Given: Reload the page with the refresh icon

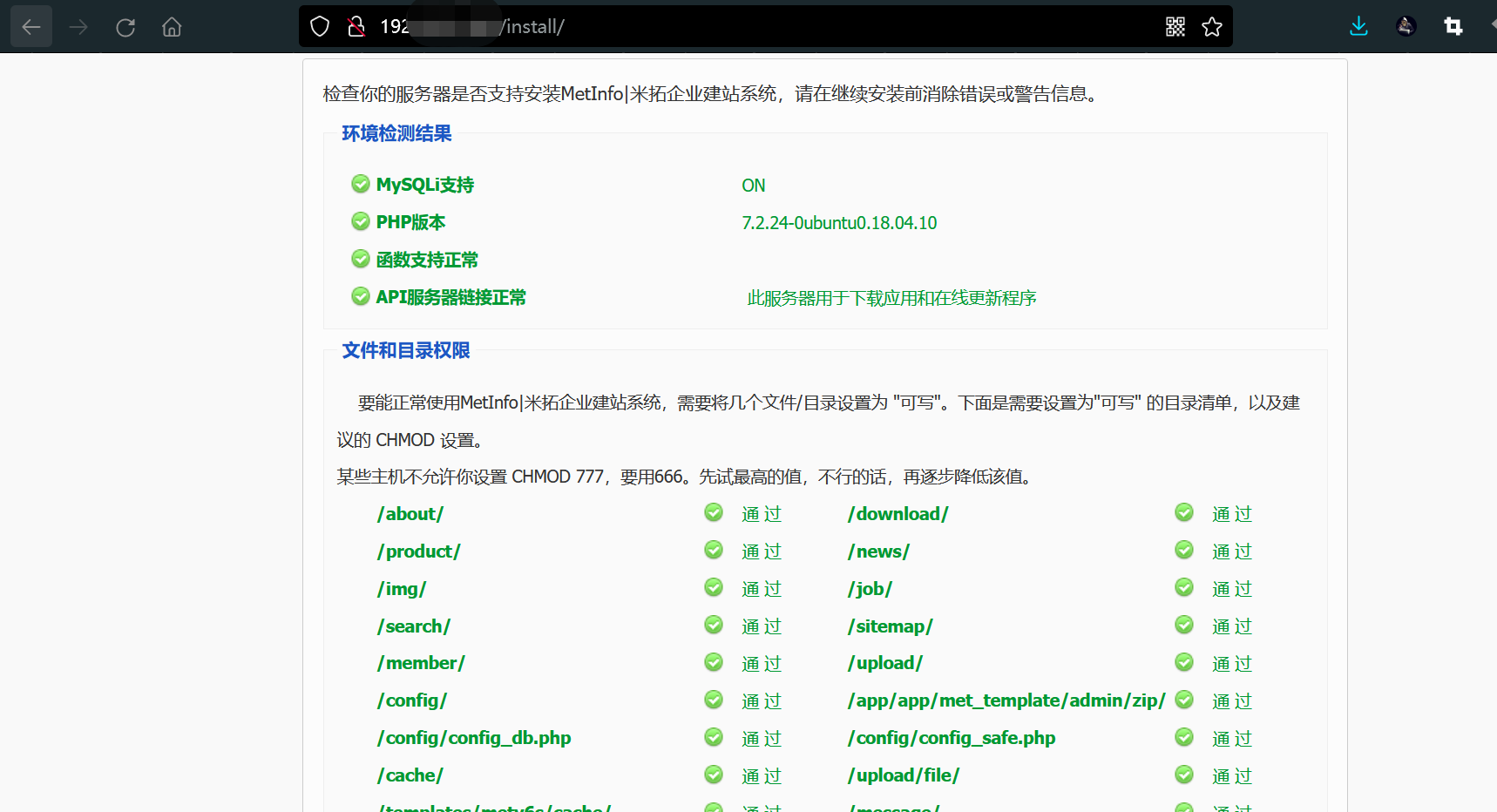Looking at the screenshot, I should pos(125,27).
